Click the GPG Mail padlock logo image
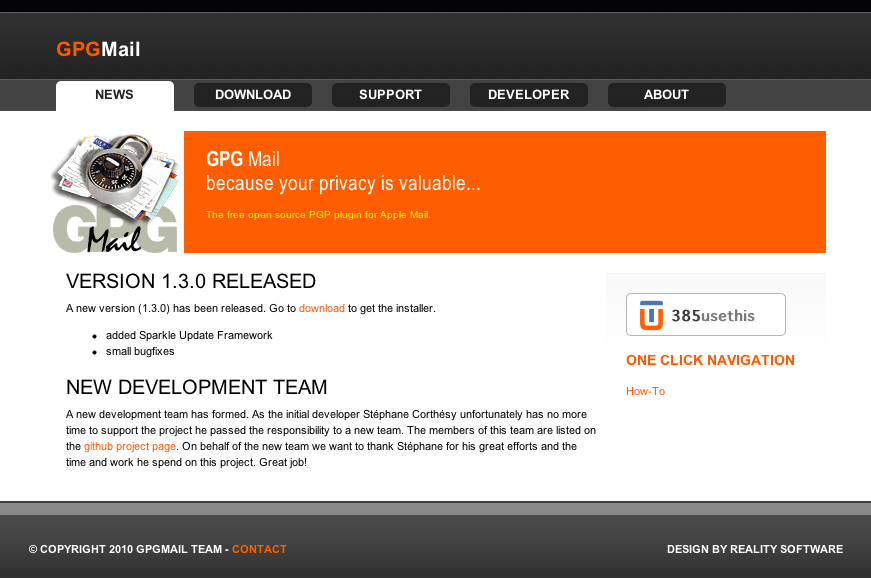Screen dimensions: 871x578 click(x=116, y=193)
